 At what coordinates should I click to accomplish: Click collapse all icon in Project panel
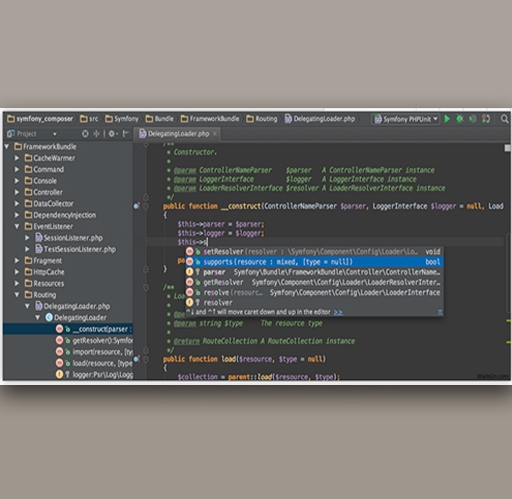96,134
